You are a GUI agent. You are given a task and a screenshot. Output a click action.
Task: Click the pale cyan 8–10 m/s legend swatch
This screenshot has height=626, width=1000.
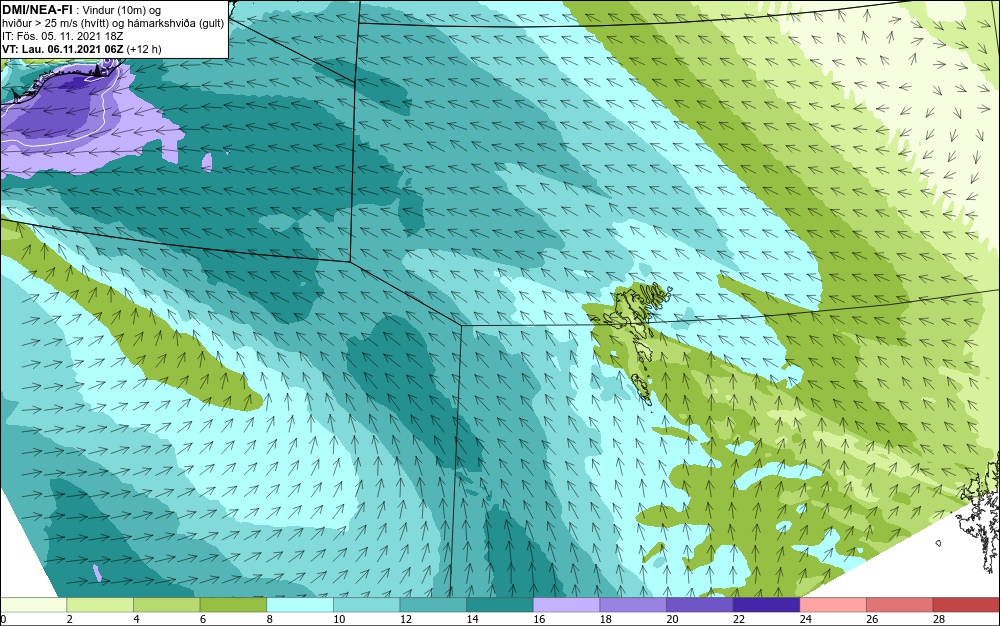point(300,605)
